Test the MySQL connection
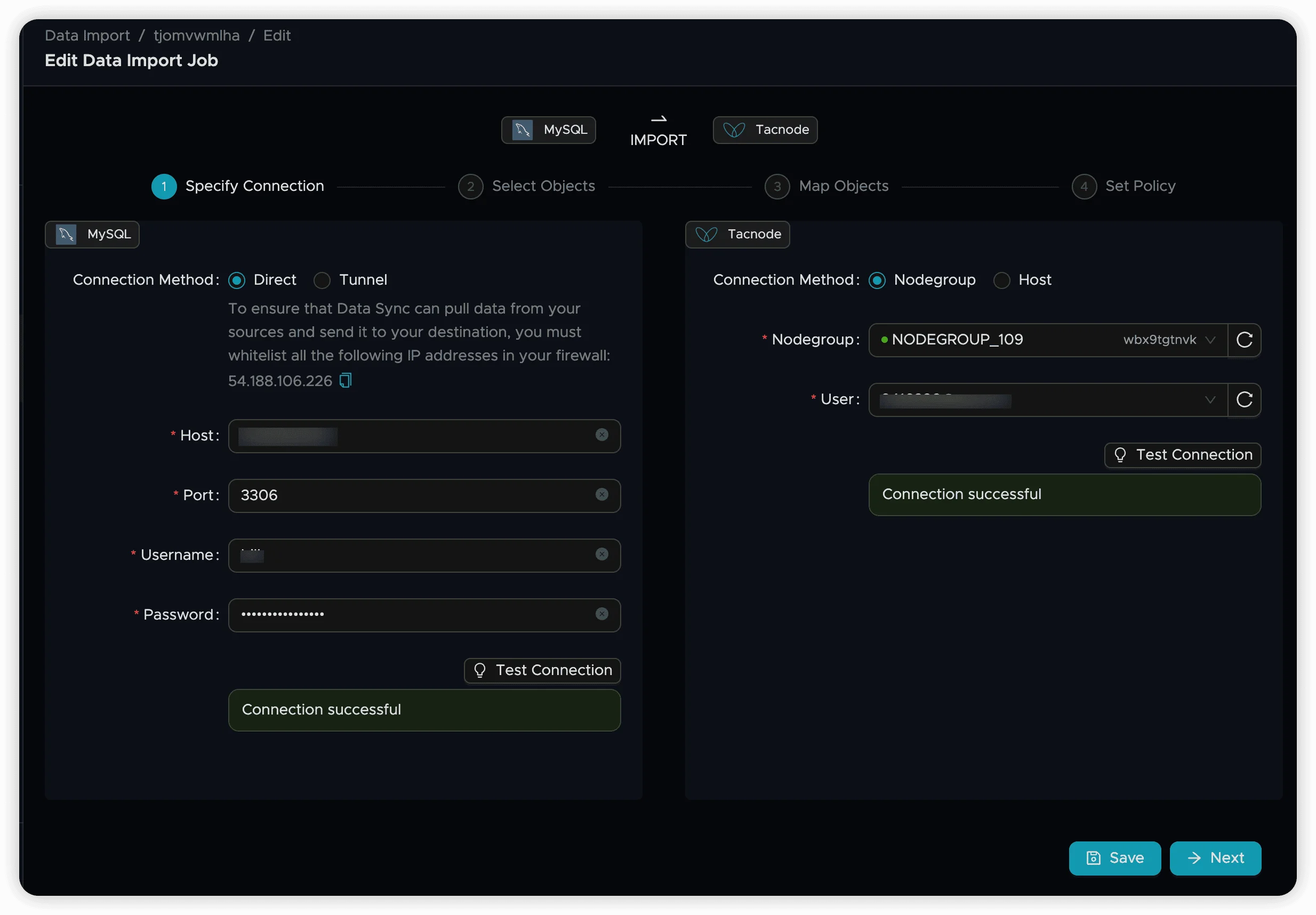Image resolution: width=1316 pixels, height=915 pixels. coord(542,670)
